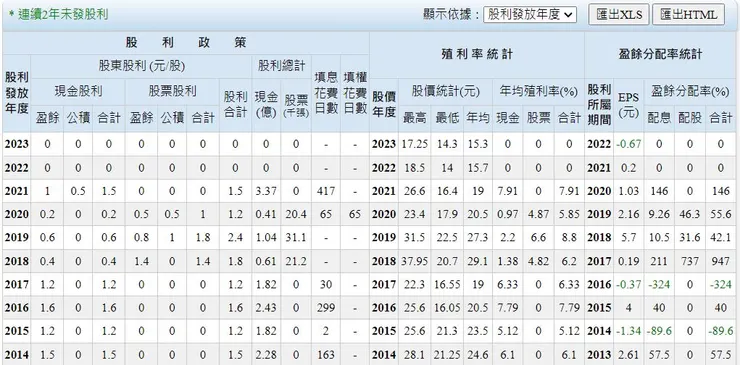The height and width of the screenshot is (365, 740).
Task: Click the 211 cash payout ratio value
Action: point(659,261)
